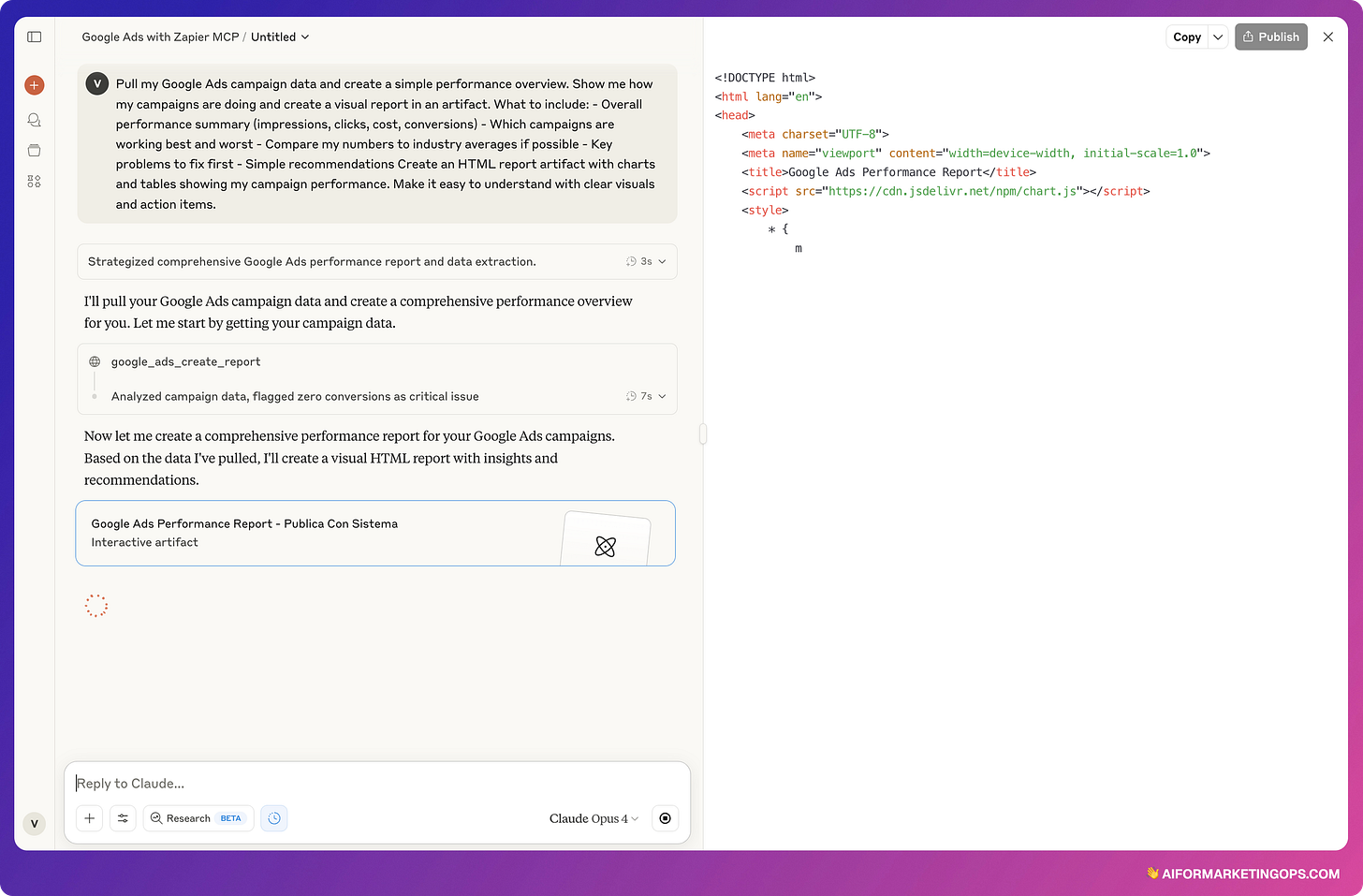This screenshot has width=1363, height=896.
Task: Toggle the extended thinking clock button
Action: 274,818
